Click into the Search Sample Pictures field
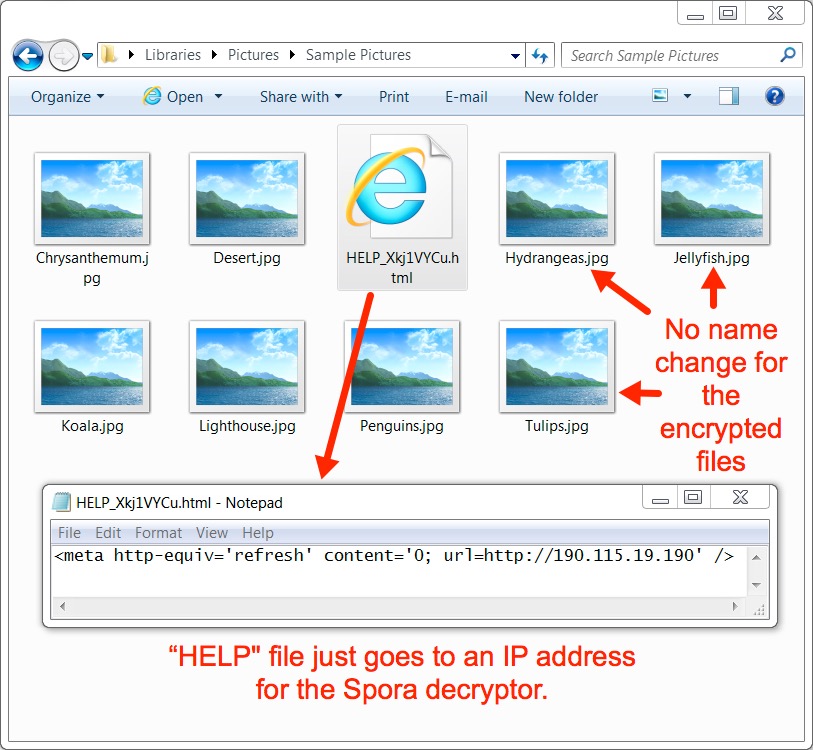The image size is (813, 750). click(669, 55)
